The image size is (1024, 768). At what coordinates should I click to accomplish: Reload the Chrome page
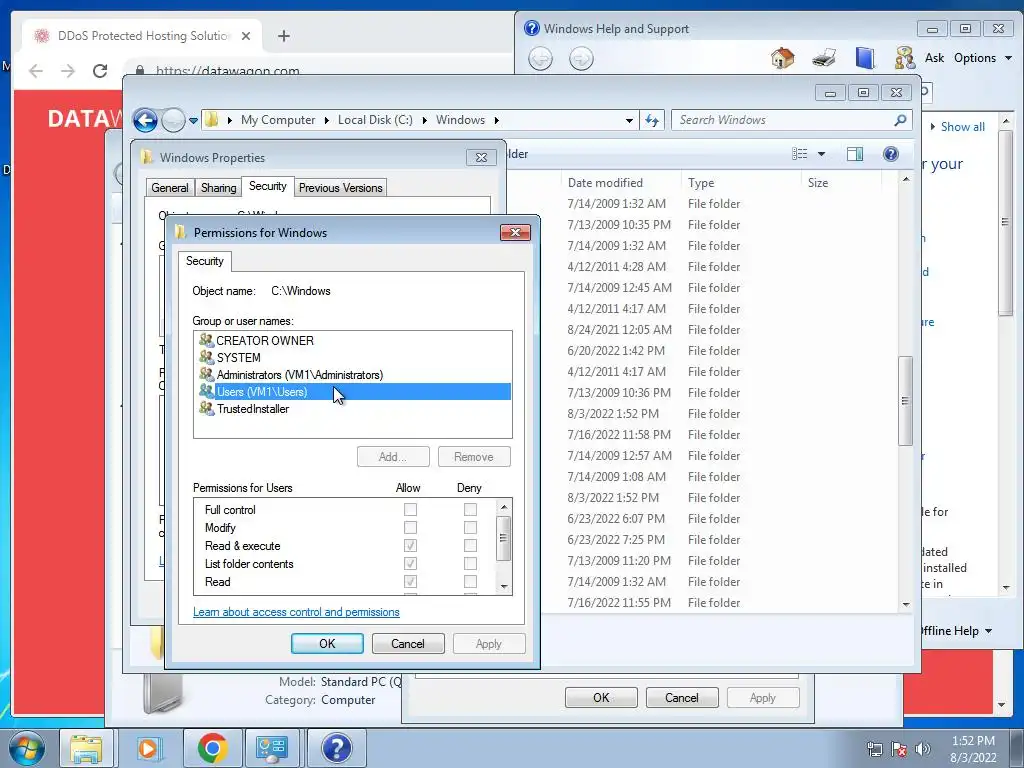(x=99, y=71)
